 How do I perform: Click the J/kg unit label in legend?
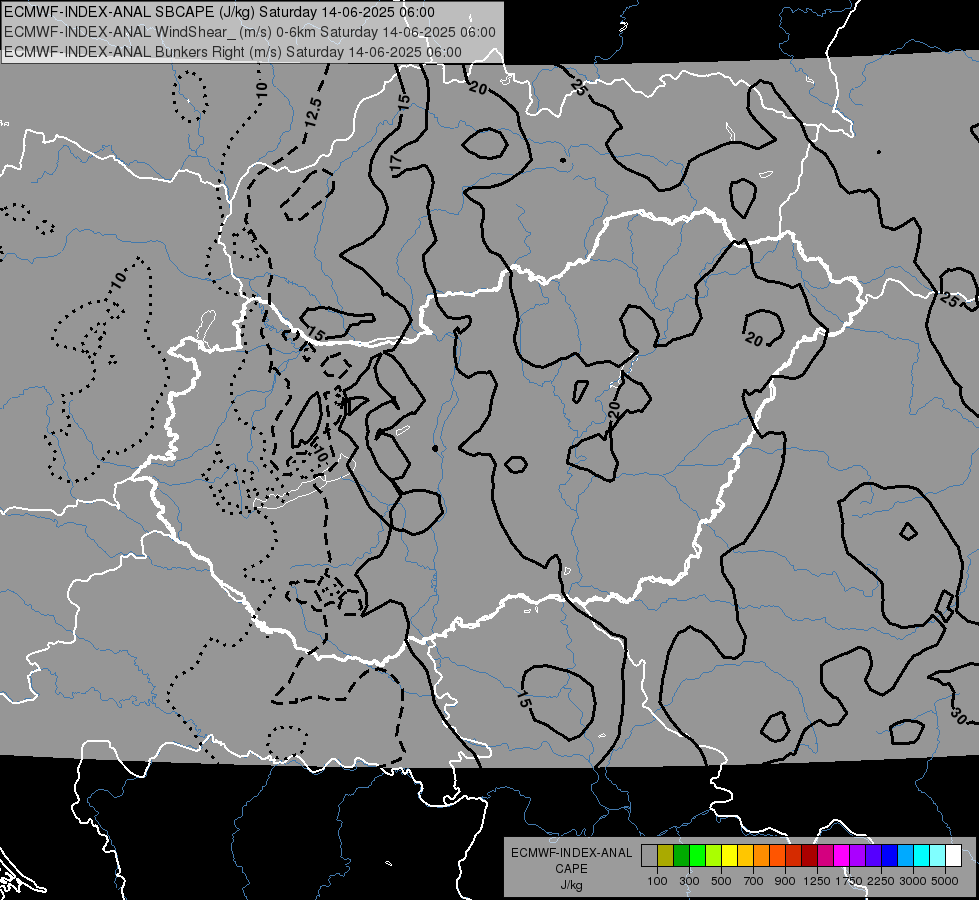click(x=571, y=885)
